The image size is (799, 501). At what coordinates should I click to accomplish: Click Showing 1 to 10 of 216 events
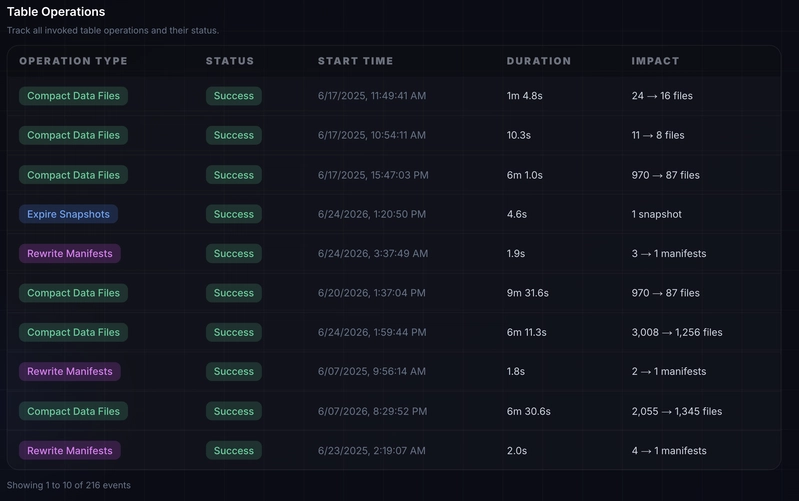69,485
